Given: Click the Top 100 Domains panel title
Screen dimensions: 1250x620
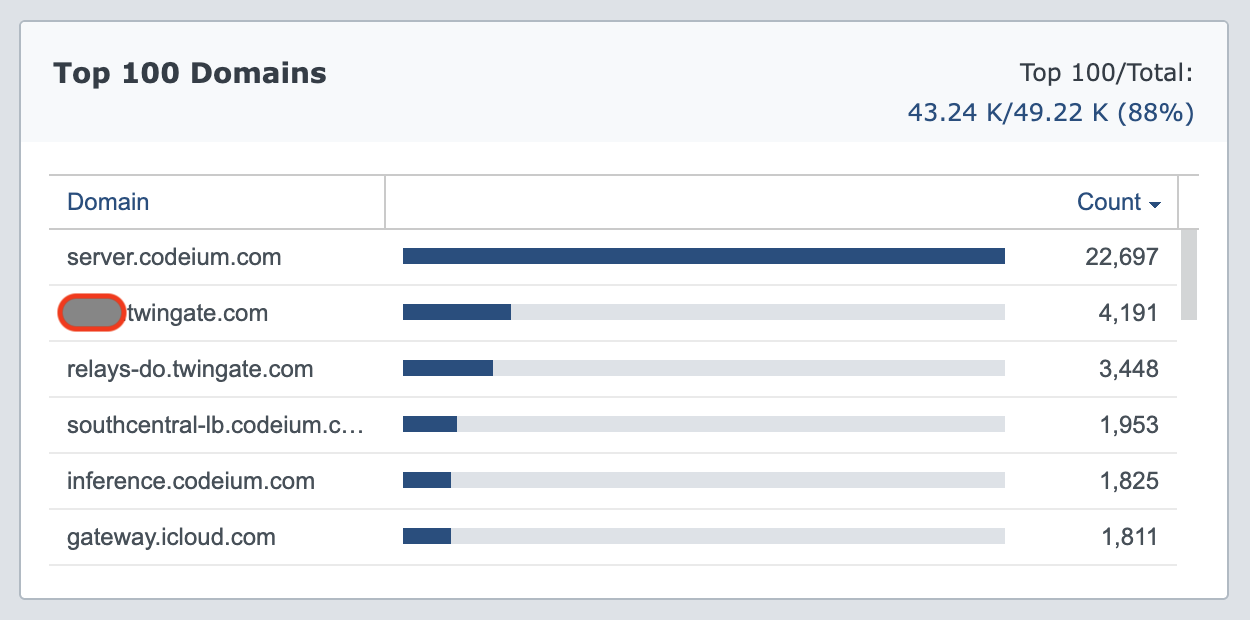Looking at the screenshot, I should point(190,73).
